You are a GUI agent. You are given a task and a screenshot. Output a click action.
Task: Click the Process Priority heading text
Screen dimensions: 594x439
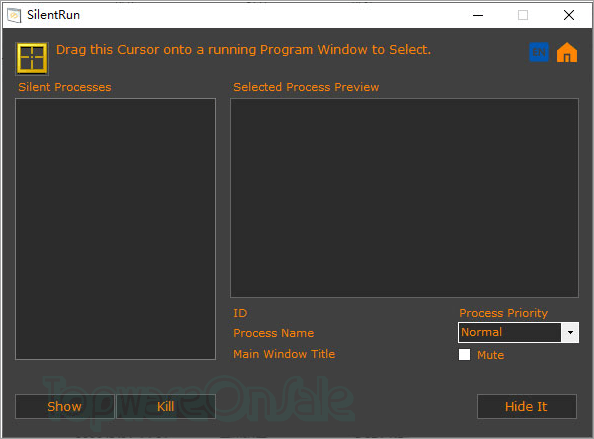click(x=503, y=313)
